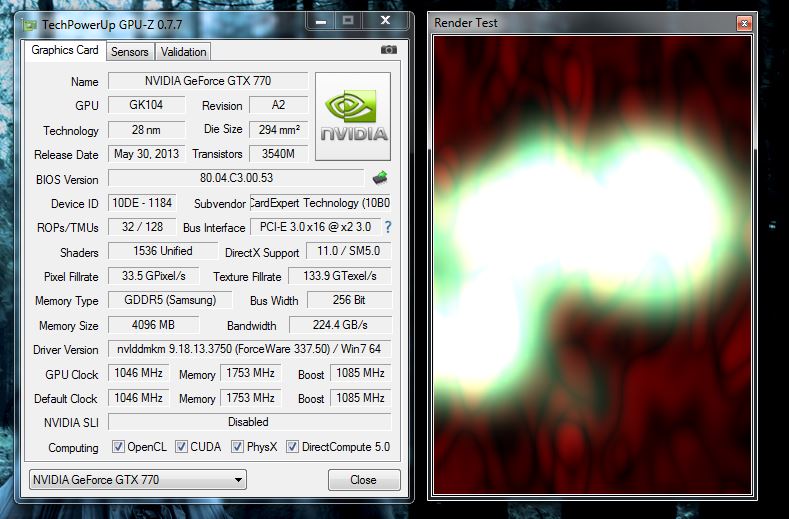Click the GPU Clock 1046 MHz value

(138, 373)
